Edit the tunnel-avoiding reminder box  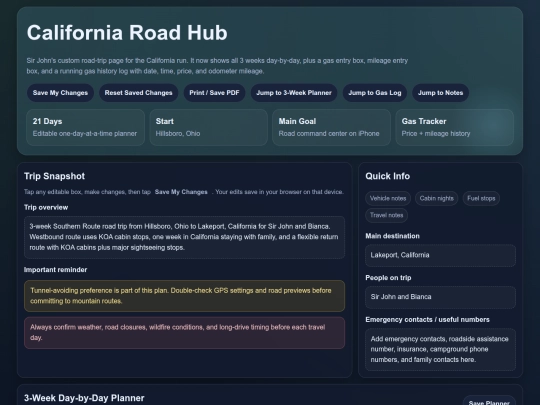coord(185,296)
